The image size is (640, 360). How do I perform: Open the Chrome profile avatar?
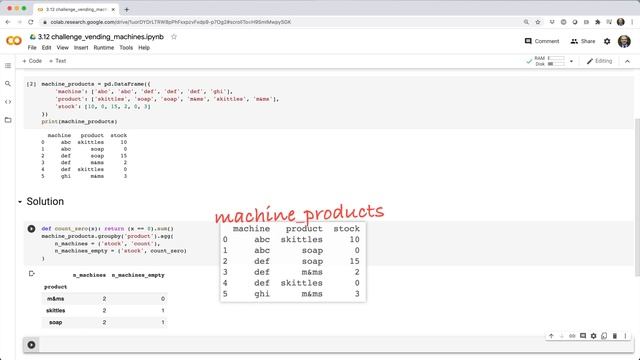coord(621,22)
